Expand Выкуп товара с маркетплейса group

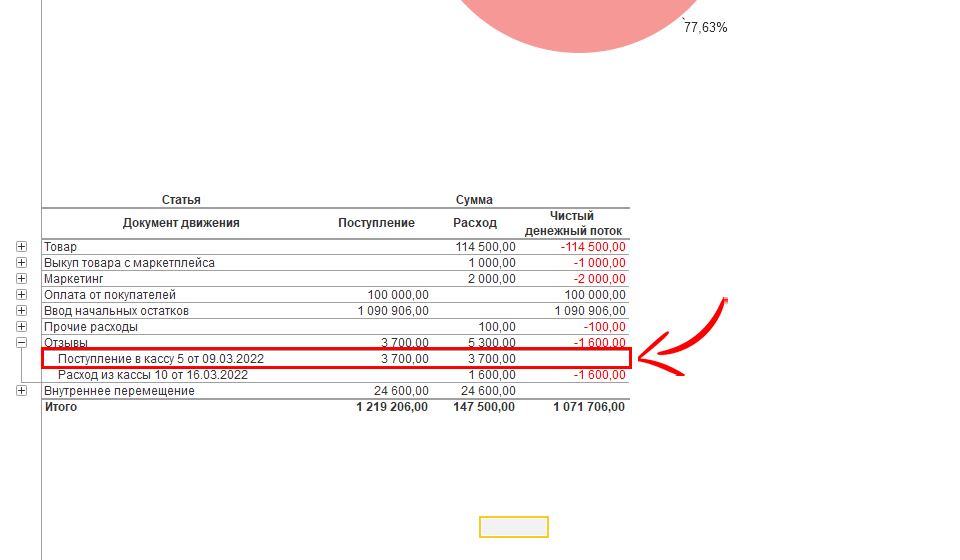click(22, 263)
